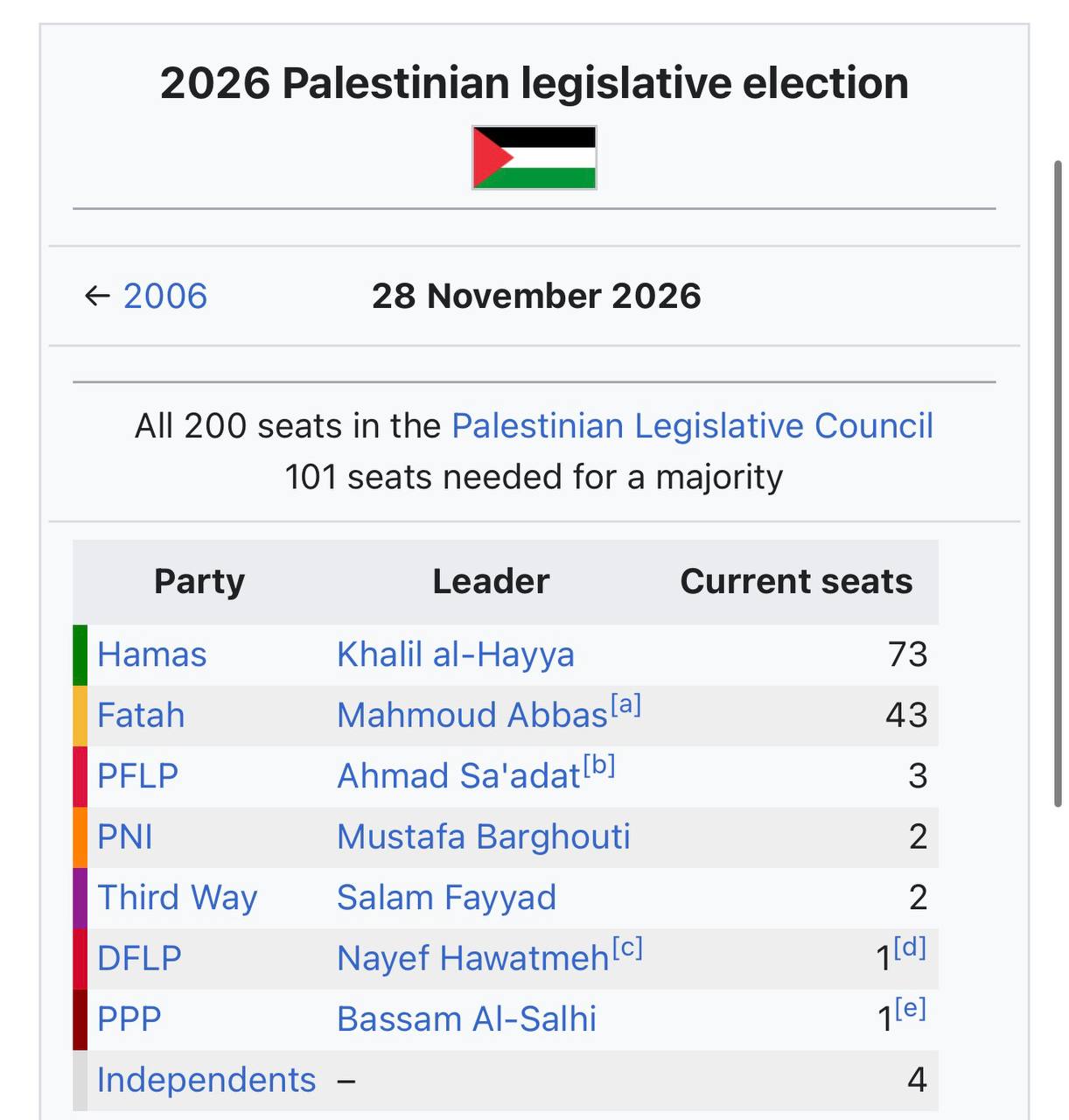Open Mahmoud Abbas link
The image size is (1069, 1120).
(x=472, y=716)
